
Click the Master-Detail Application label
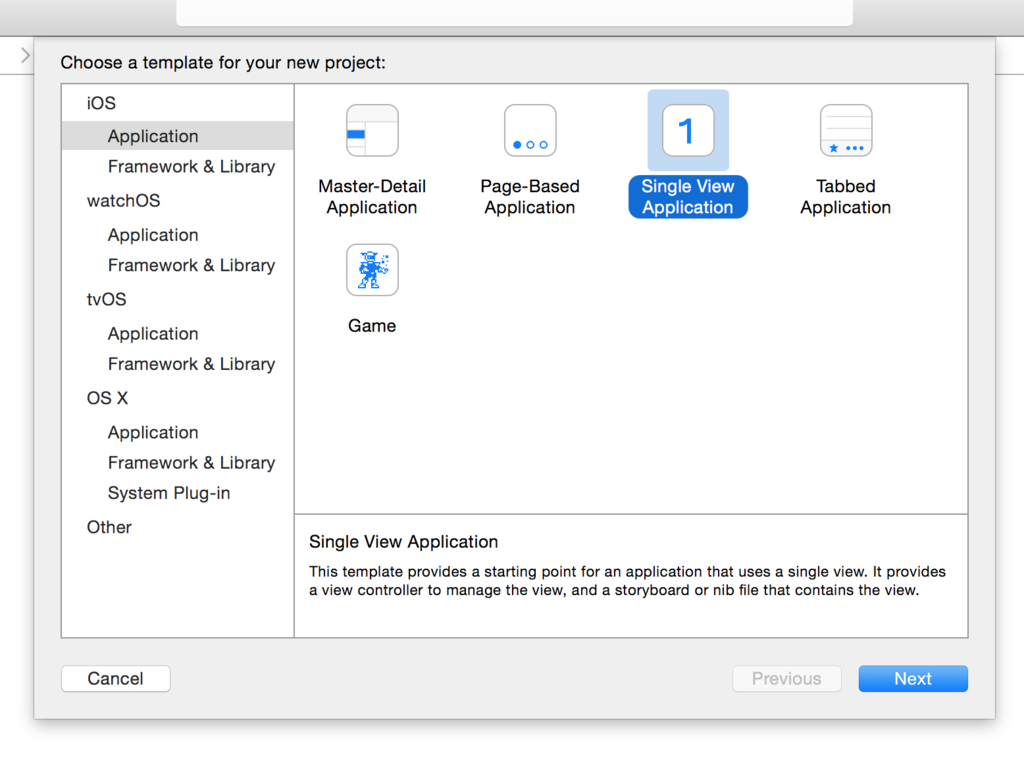tap(372, 197)
